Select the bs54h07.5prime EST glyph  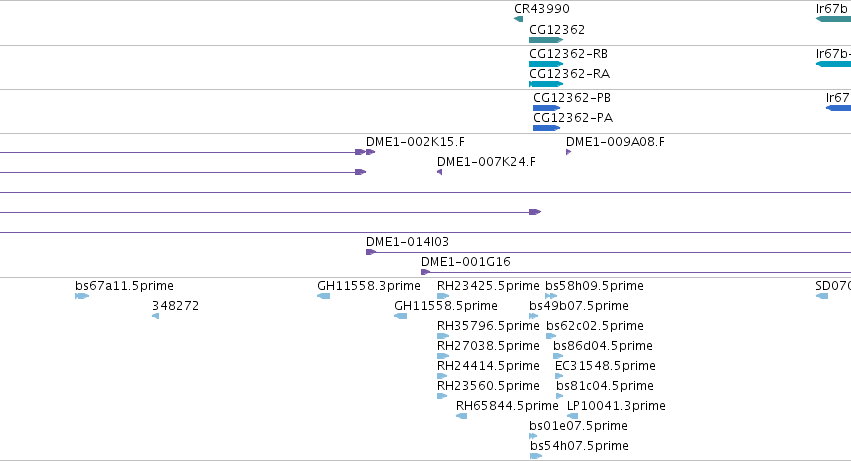pyautogui.click(x=536, y=456)
